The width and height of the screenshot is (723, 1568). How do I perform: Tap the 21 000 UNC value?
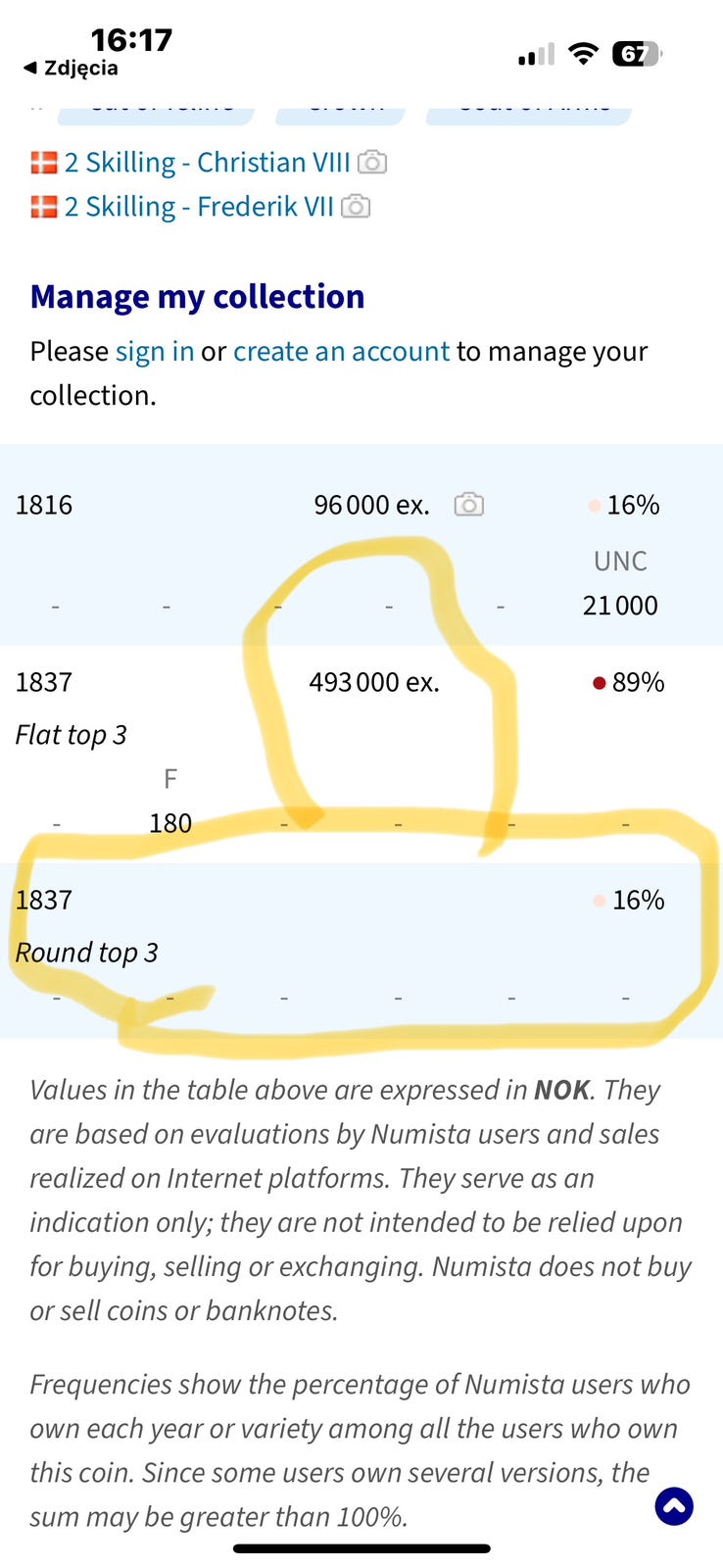click(x=620, y=606)
